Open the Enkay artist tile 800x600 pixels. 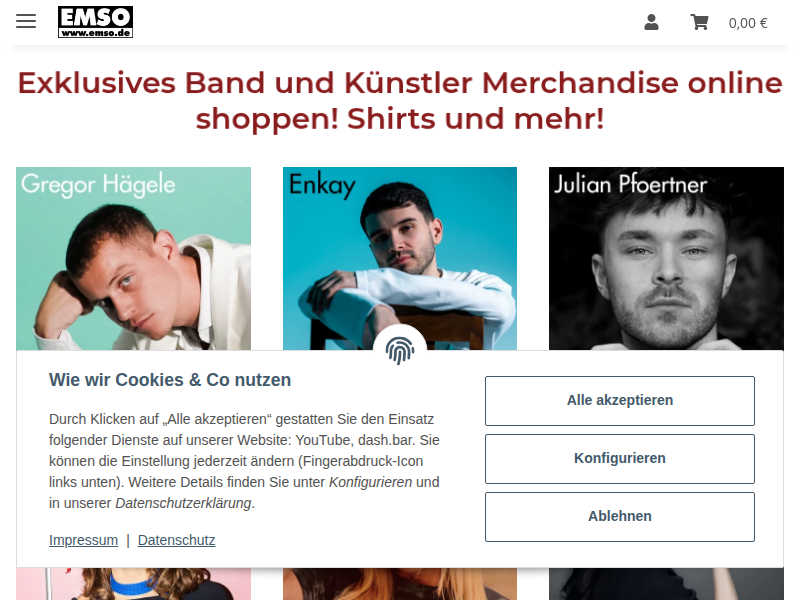pos(400,259)
